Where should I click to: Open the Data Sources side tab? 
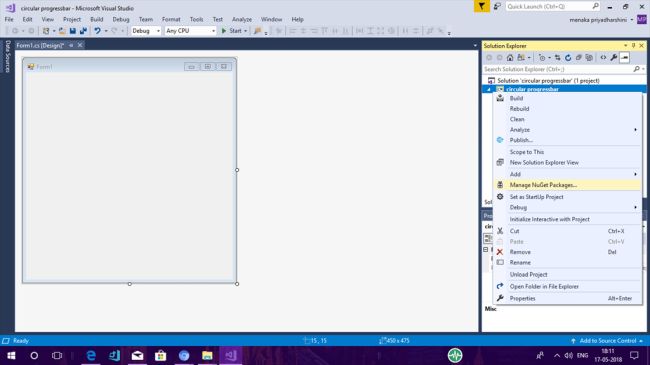[x=7, y=56]
